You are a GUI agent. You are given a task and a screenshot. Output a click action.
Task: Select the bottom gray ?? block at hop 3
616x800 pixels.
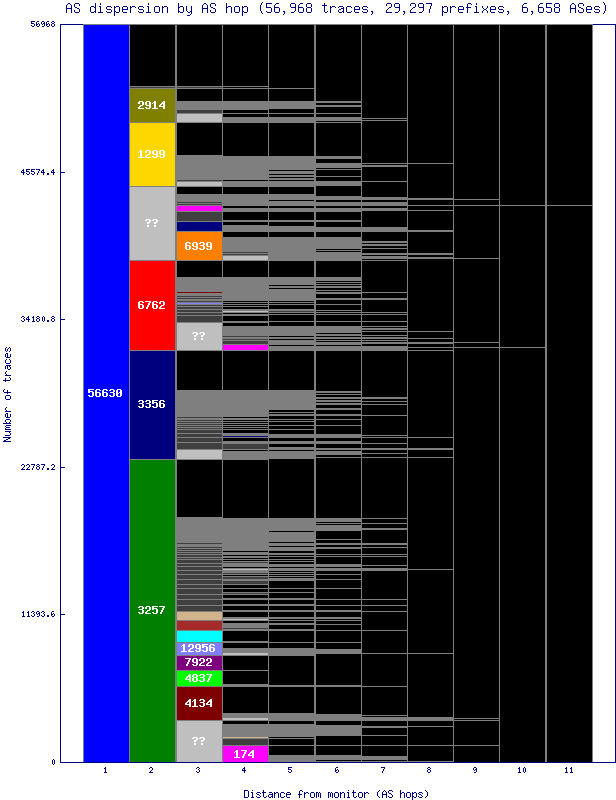pos(199,741)
